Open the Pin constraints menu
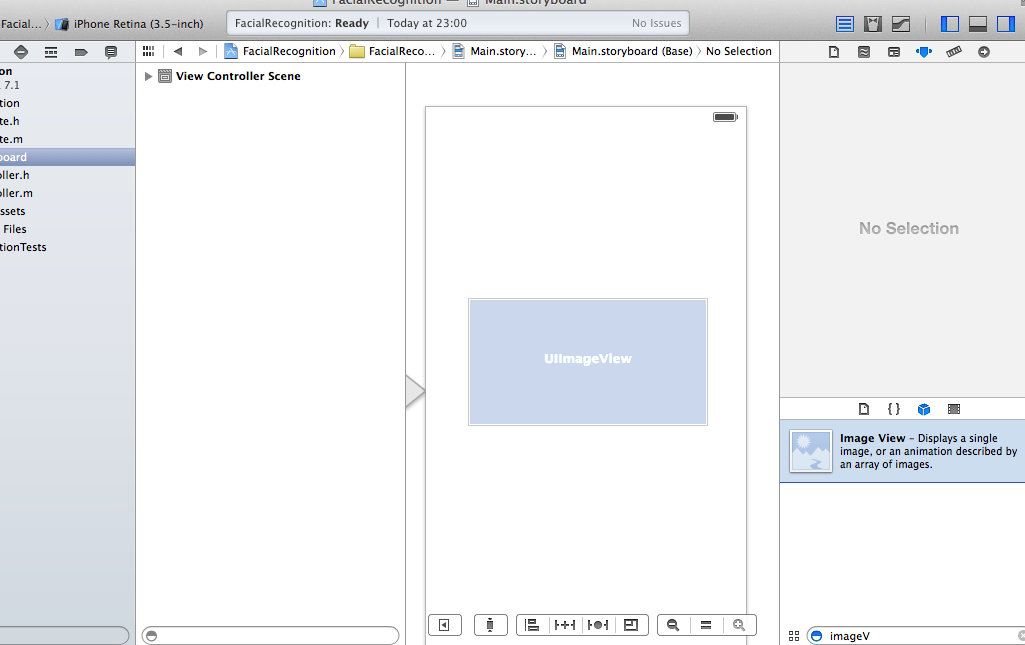This screenshot has width=1025, height=645. (565, 624)
